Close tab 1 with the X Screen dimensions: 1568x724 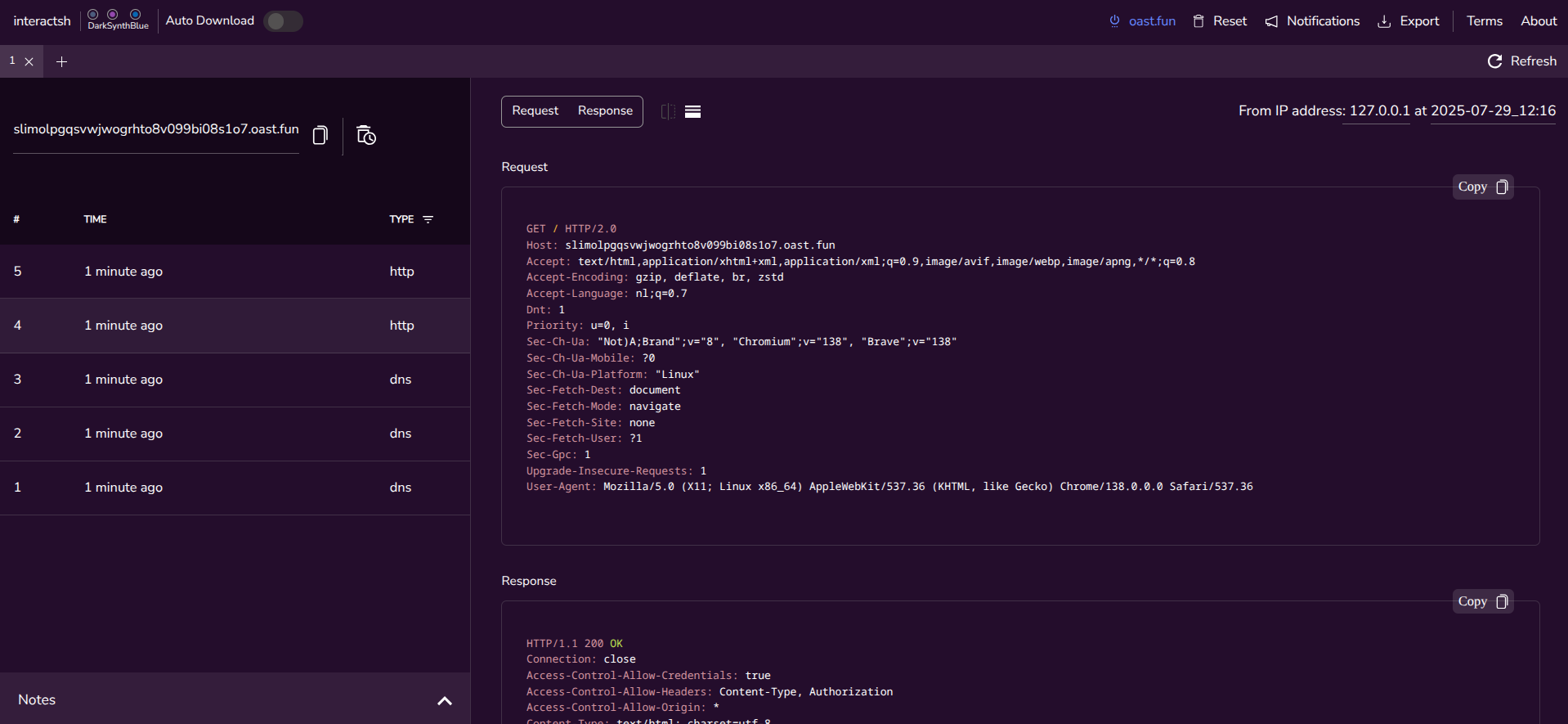coord(29,61)
